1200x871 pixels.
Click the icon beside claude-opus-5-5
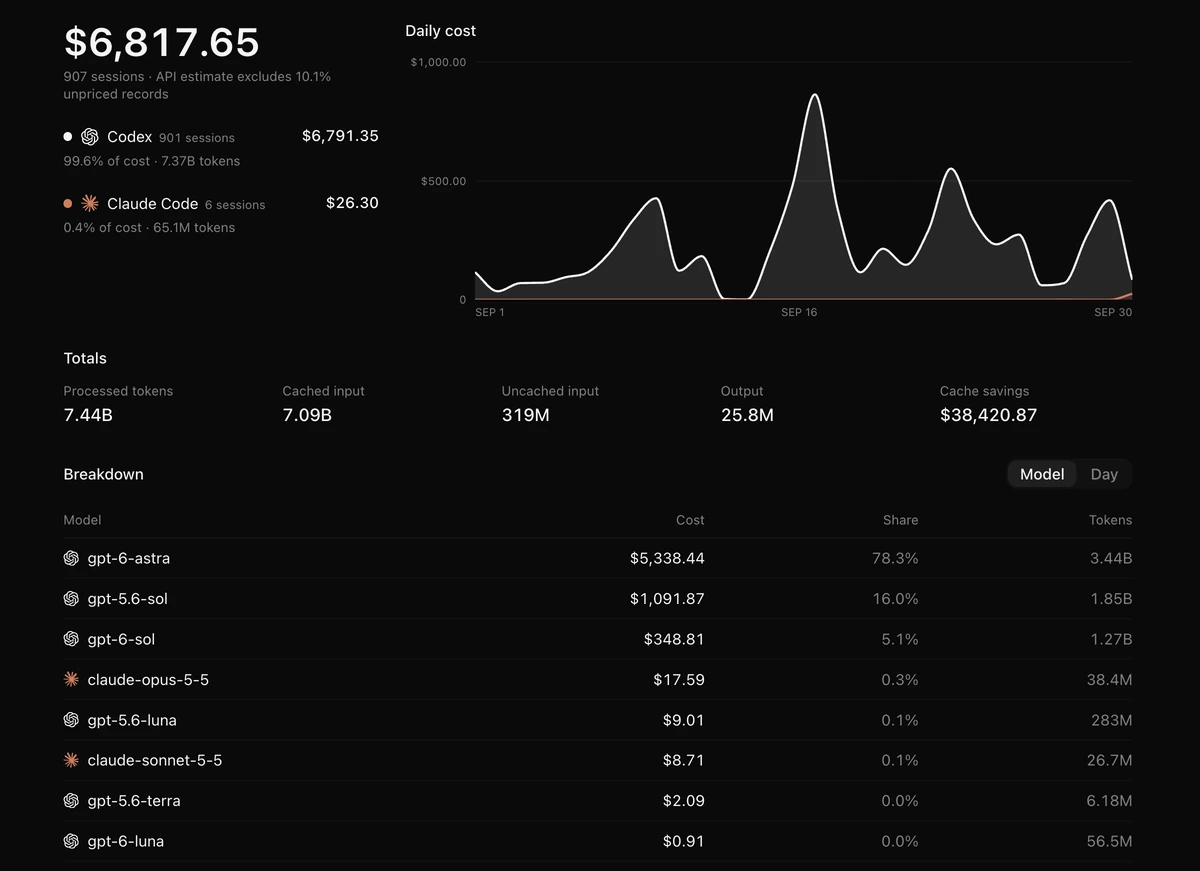pyautogui.click(x=71, y=680)
